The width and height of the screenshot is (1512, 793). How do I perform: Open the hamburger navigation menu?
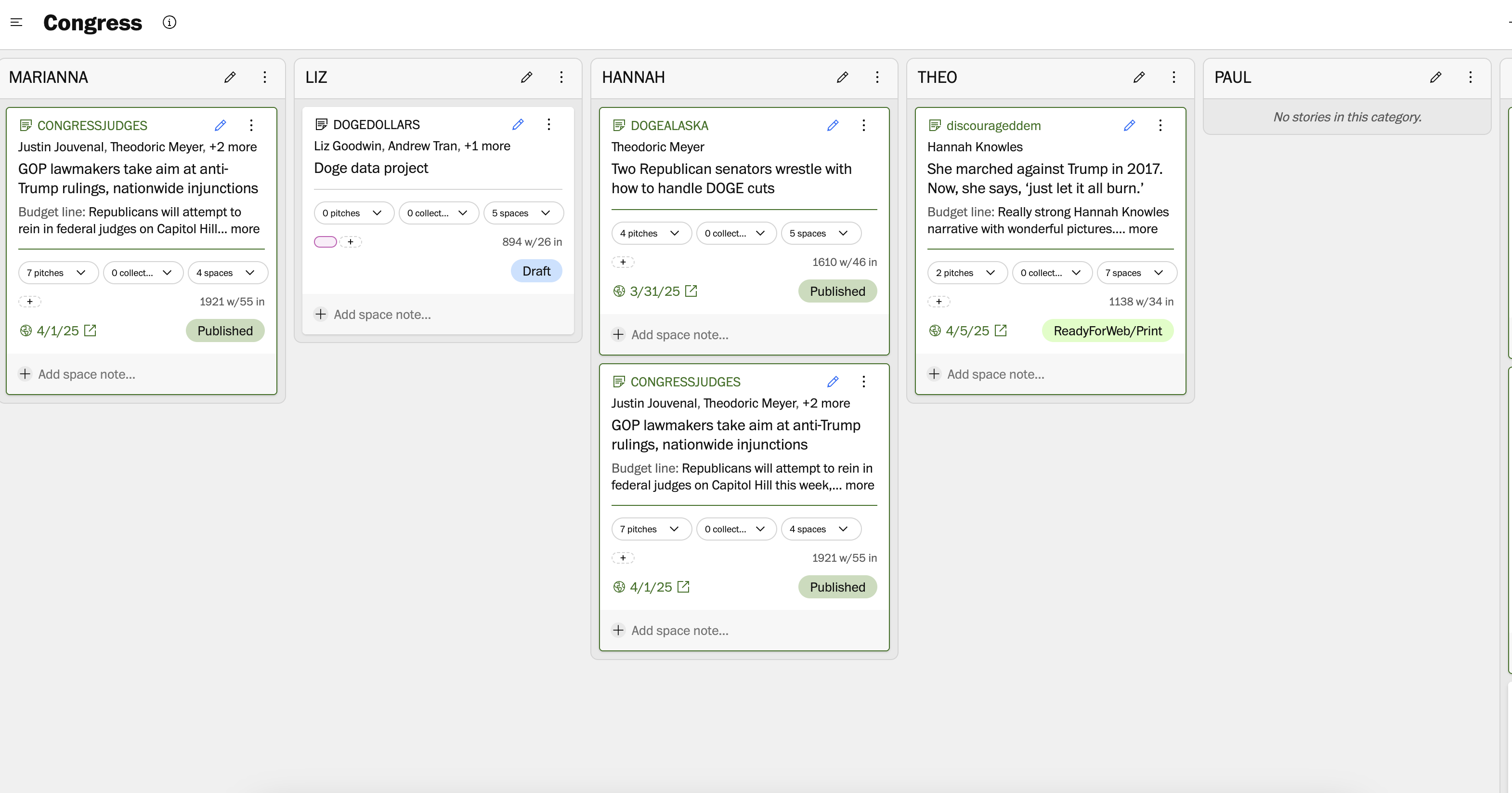[x=16, y=22]
